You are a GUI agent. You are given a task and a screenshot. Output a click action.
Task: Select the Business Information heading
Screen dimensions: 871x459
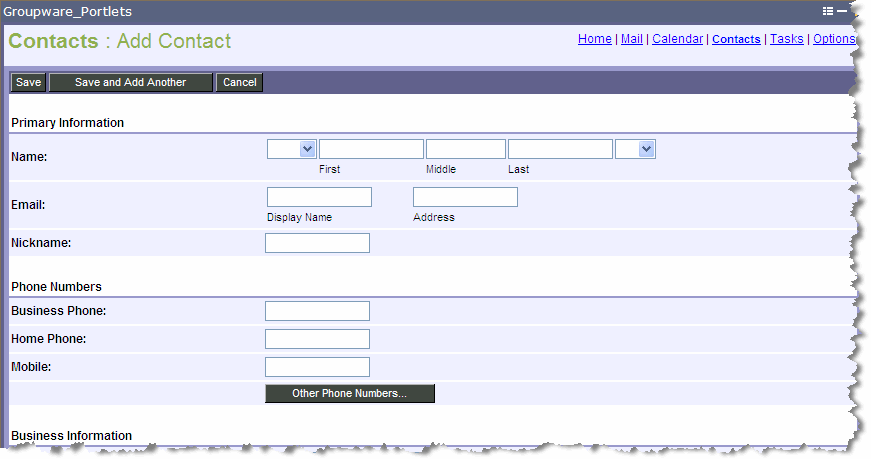(x=71, y=436)
